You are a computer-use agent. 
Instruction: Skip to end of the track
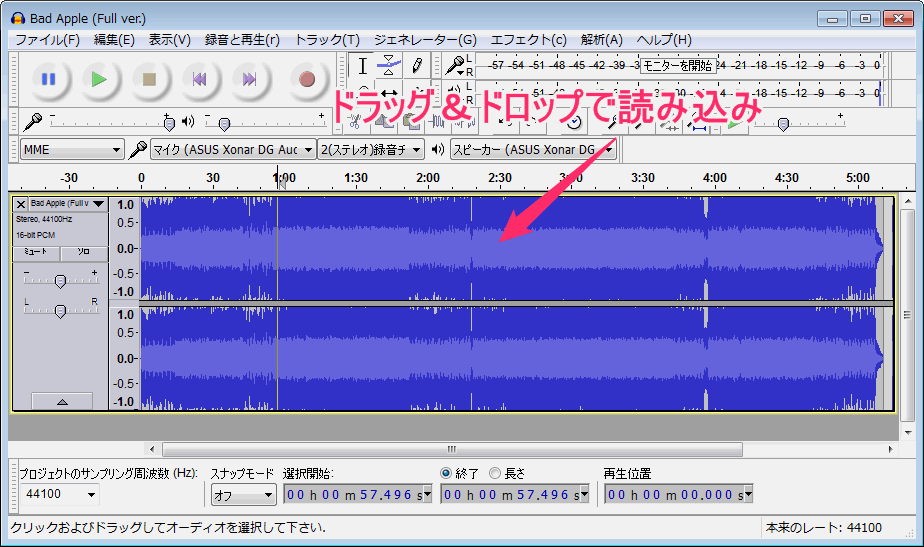tap(249, 79)
